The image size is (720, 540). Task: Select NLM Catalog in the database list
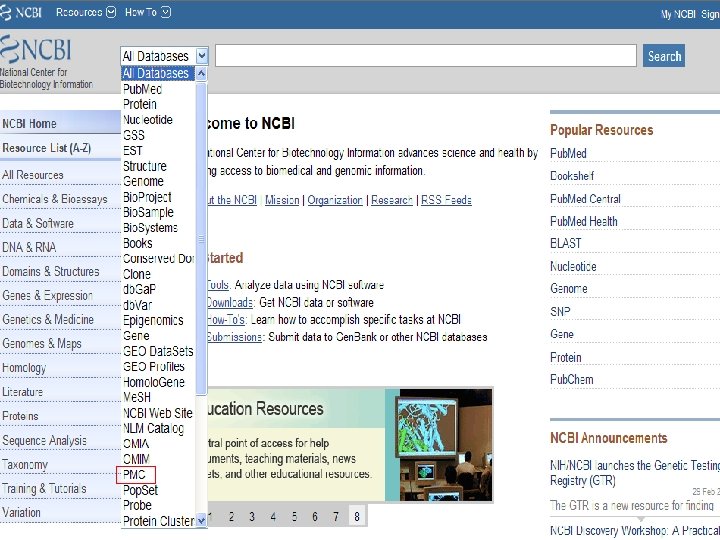pyautogui.click(x=153, y=428)
